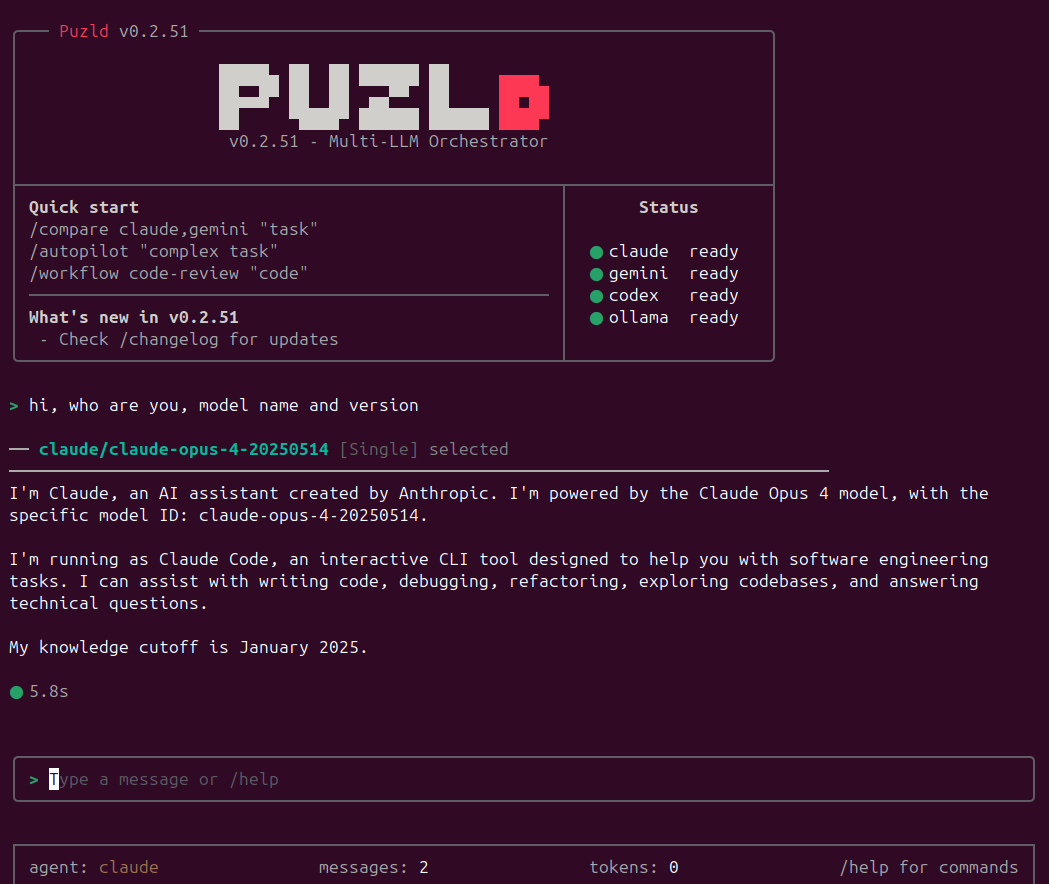Click the 'ollama ready' status row
The height and width of the screenshot is (884, 1049).
[x=664, y=318]
